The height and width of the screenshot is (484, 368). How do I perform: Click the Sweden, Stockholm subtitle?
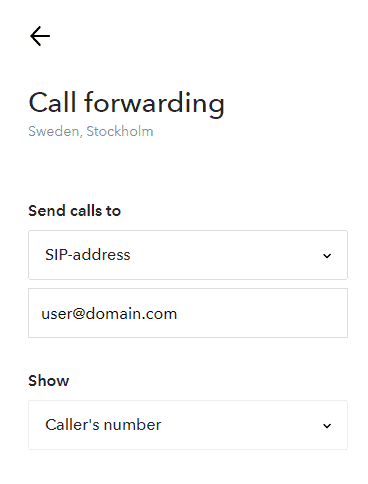(91, 131)
